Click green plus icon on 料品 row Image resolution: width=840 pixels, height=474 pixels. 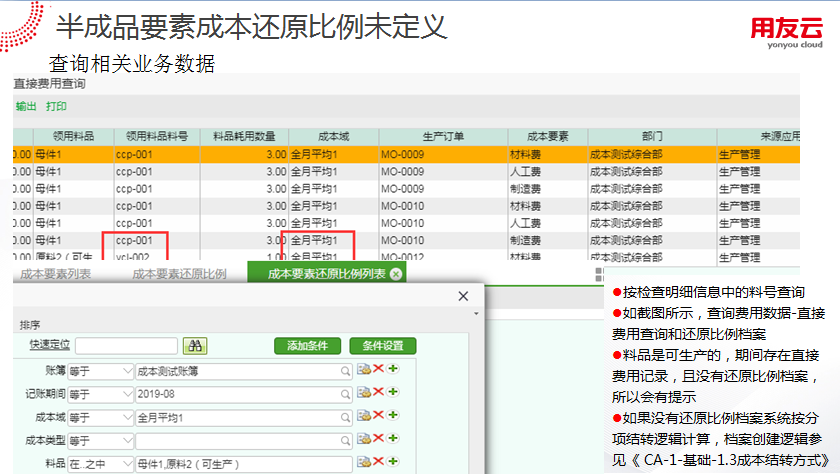(x=392, y=463)
